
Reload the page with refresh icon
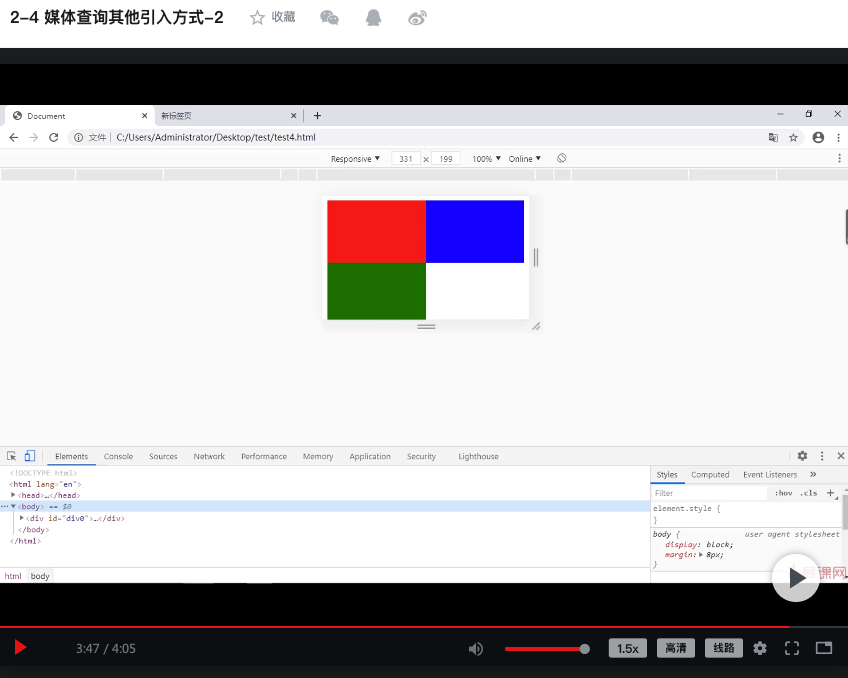(54, 137)
